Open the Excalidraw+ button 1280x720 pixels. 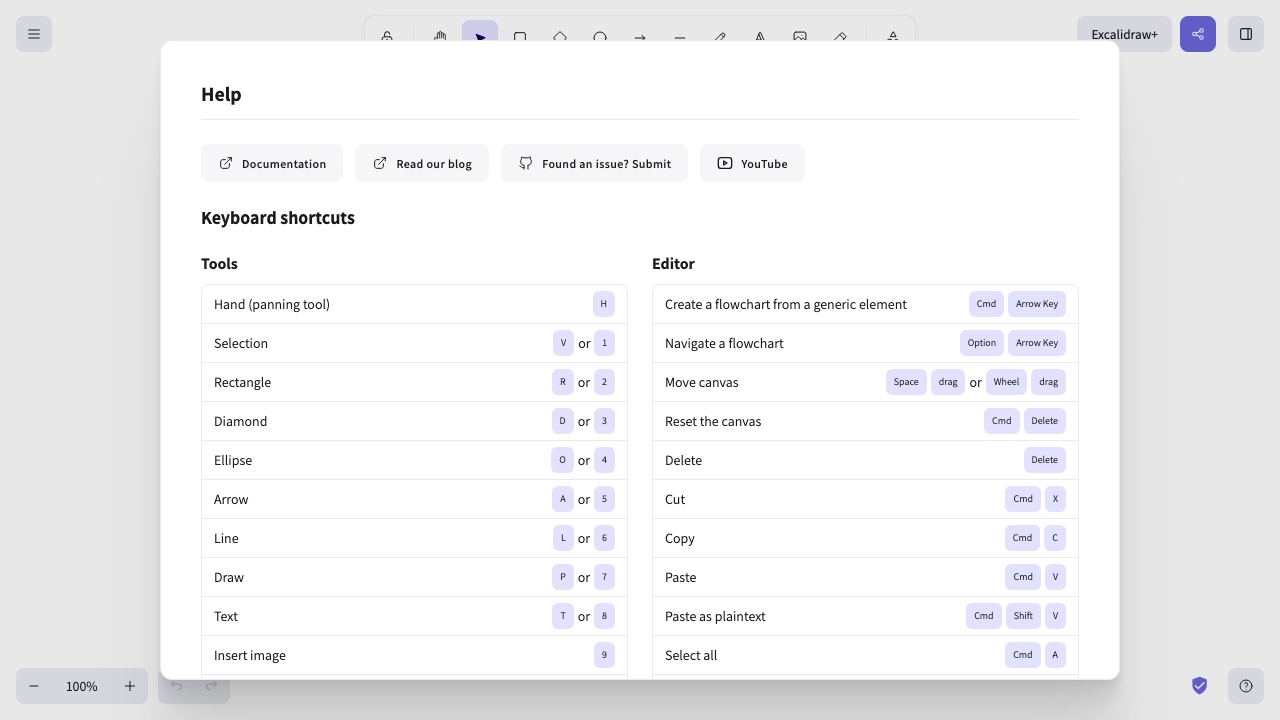1124,34
